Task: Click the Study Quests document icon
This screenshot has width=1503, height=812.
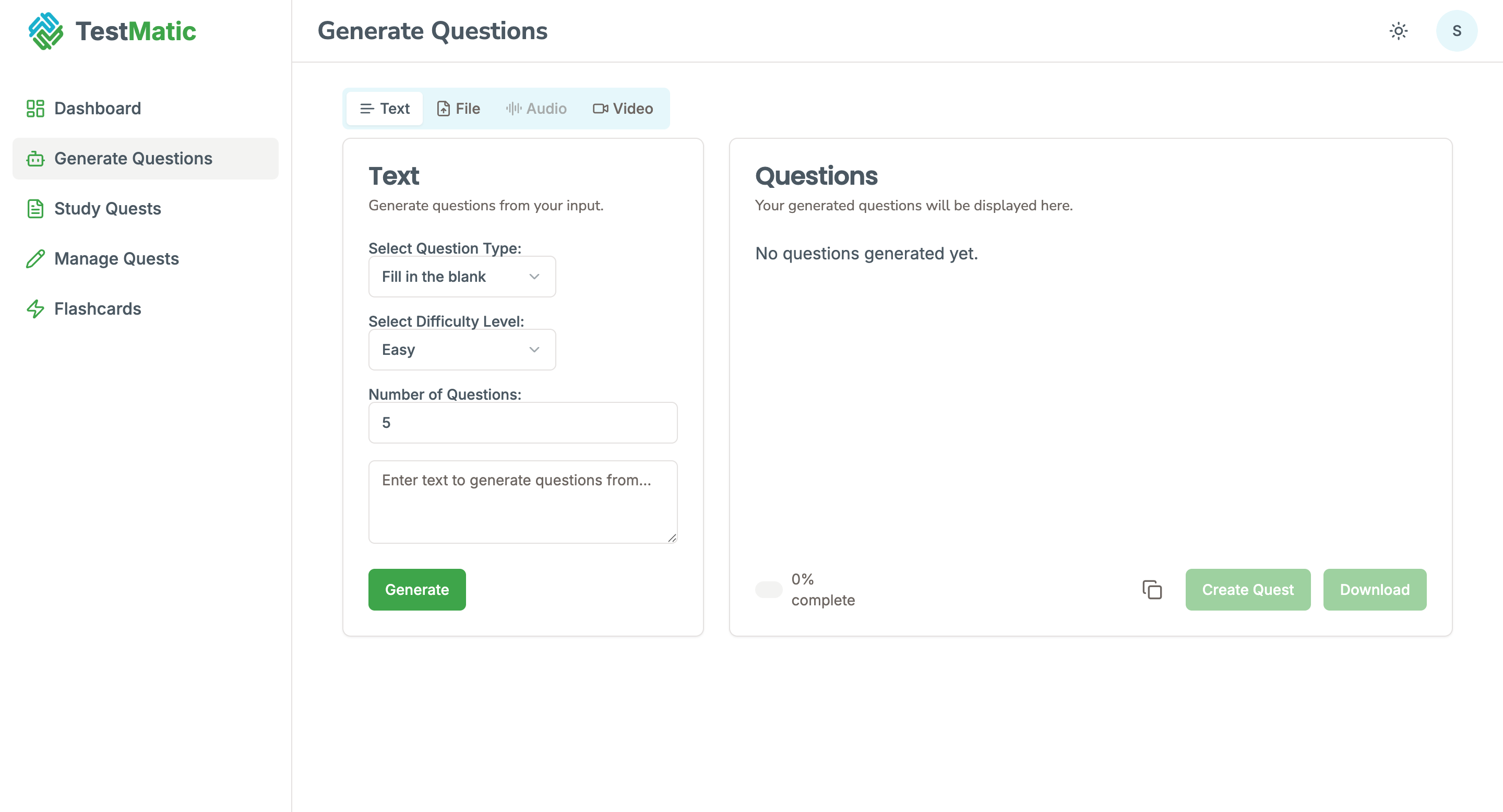Action: tap(35, 209)
